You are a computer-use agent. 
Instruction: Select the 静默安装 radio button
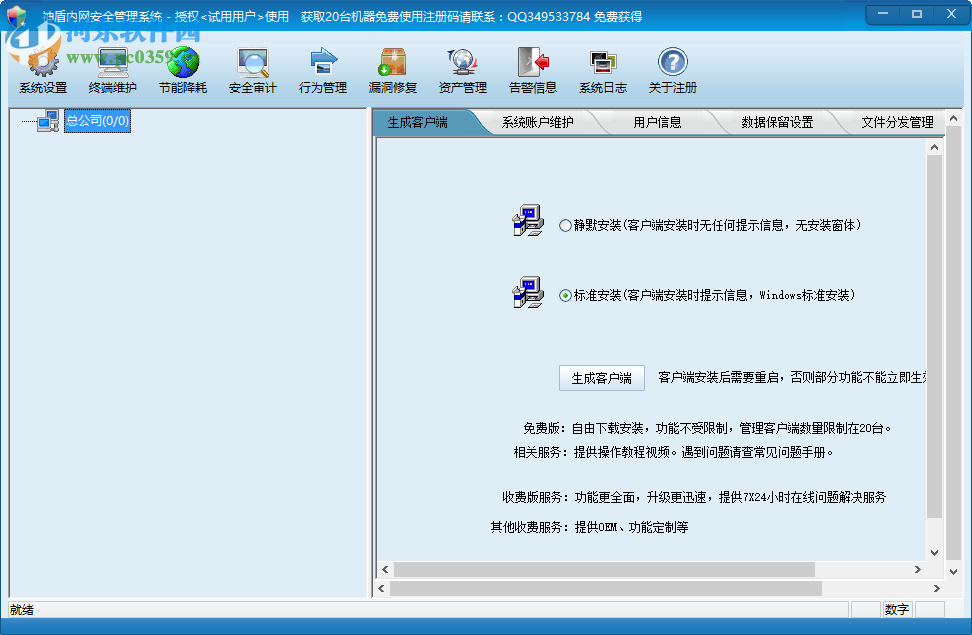coord(565,226)
